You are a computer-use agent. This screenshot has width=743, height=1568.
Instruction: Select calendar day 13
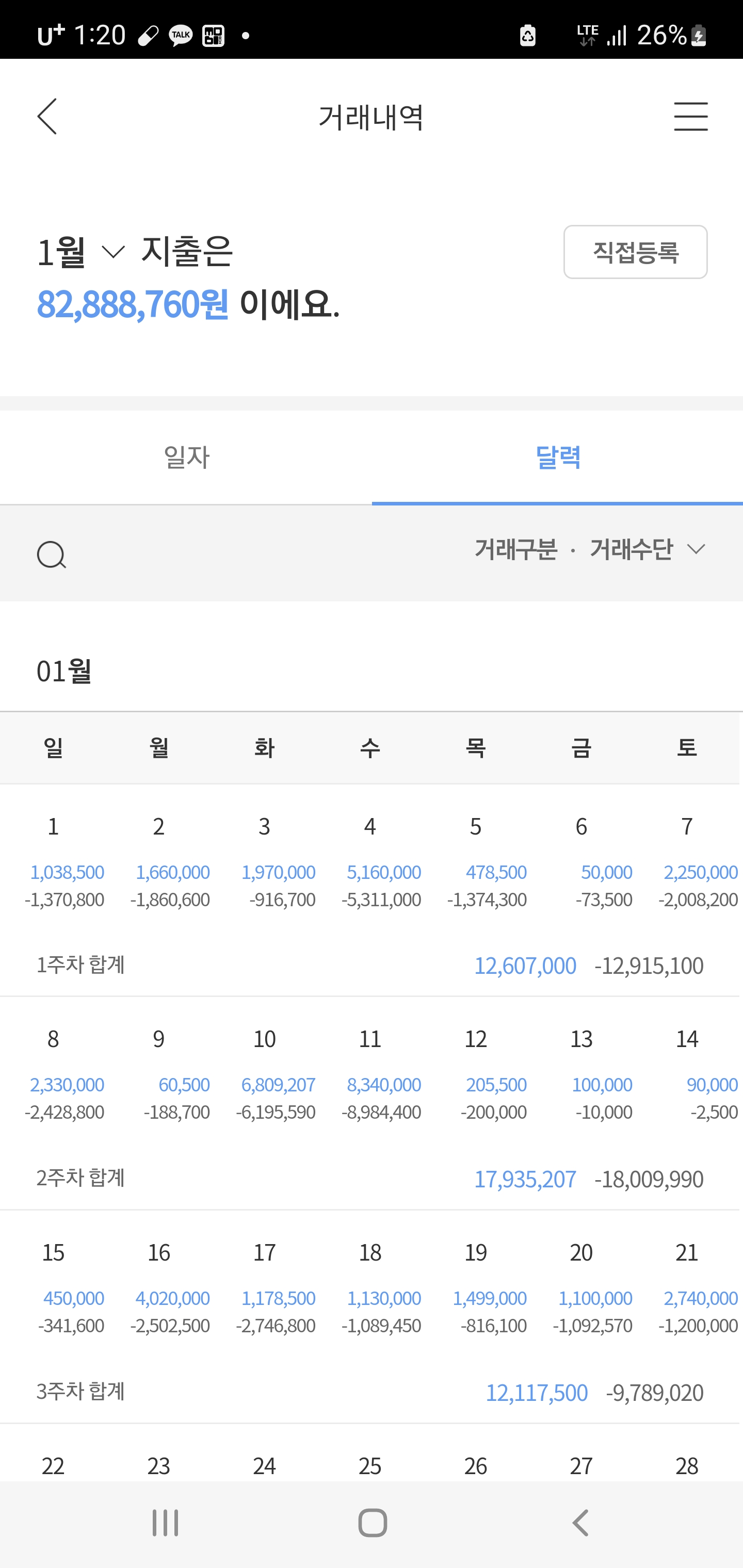point(581,1038)
